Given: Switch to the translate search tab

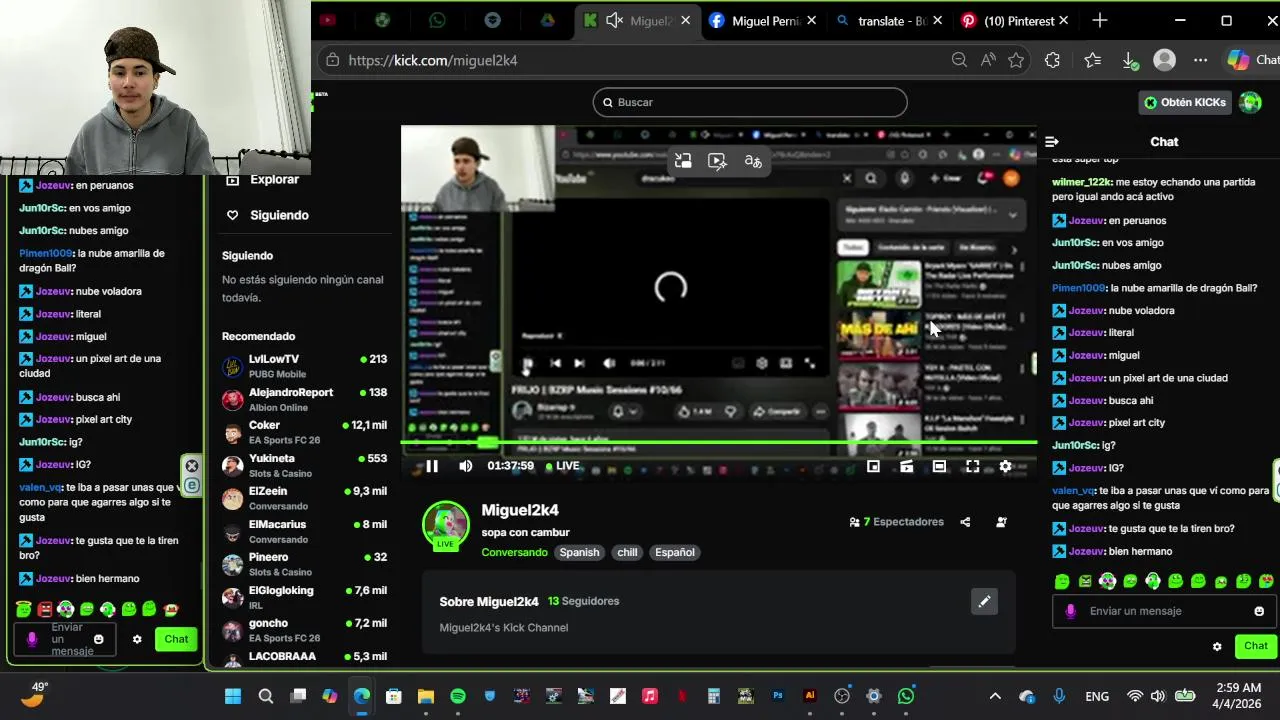Looking at the screenshot, I should 888,20.
